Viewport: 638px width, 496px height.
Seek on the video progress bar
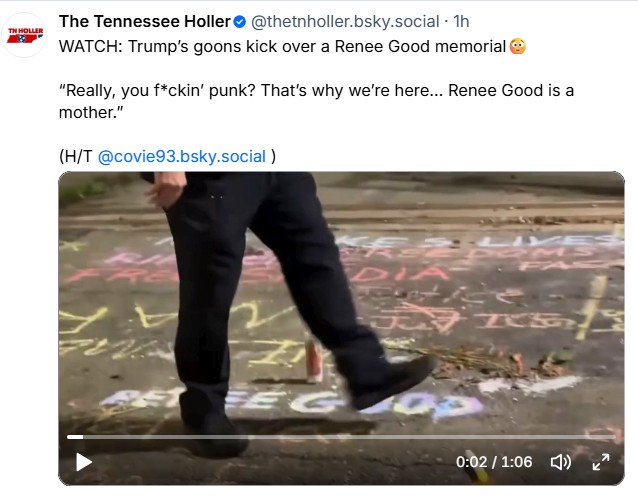coord(340,437)
